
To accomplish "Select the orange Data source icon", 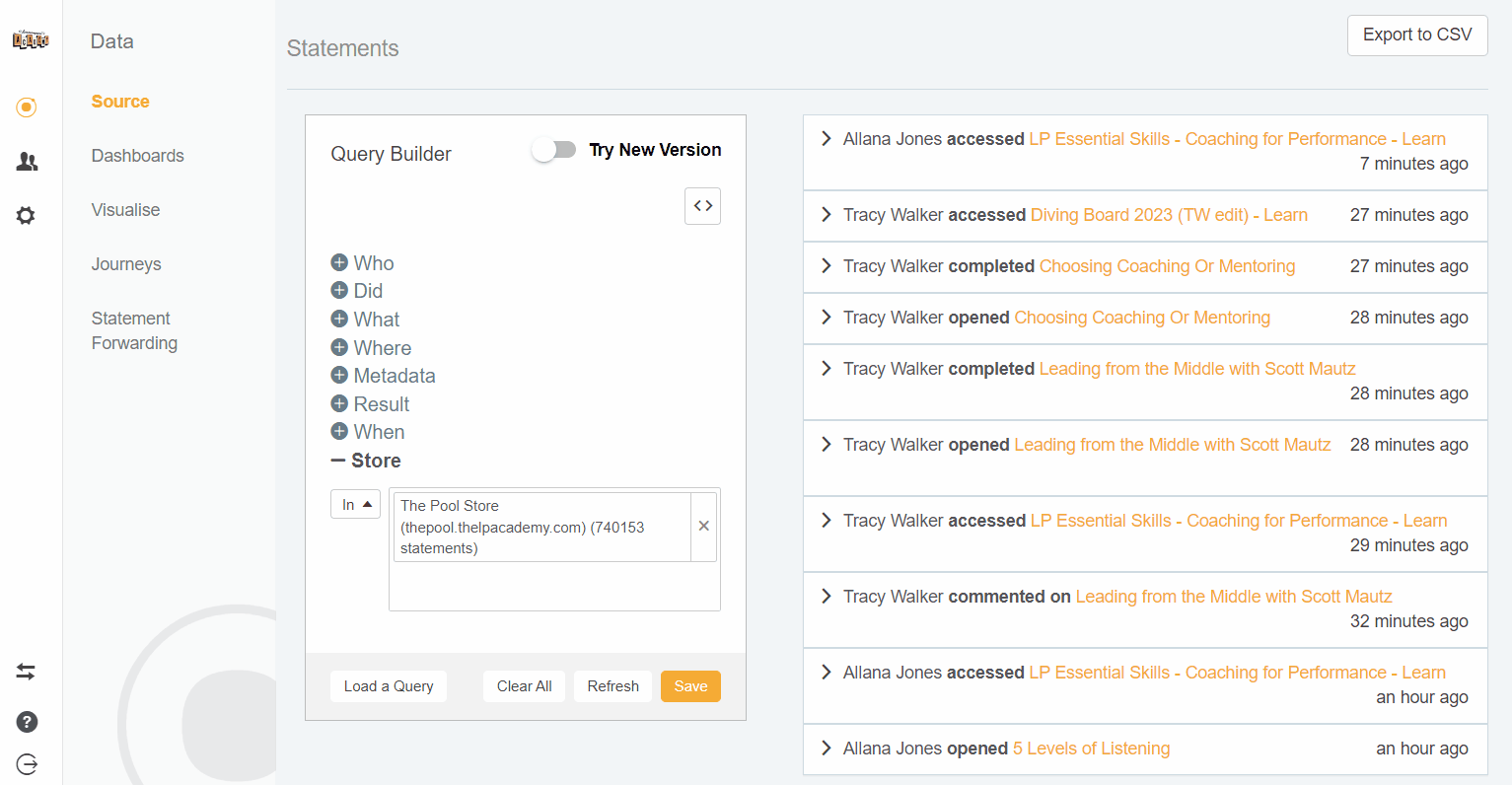I will (27, 107).
